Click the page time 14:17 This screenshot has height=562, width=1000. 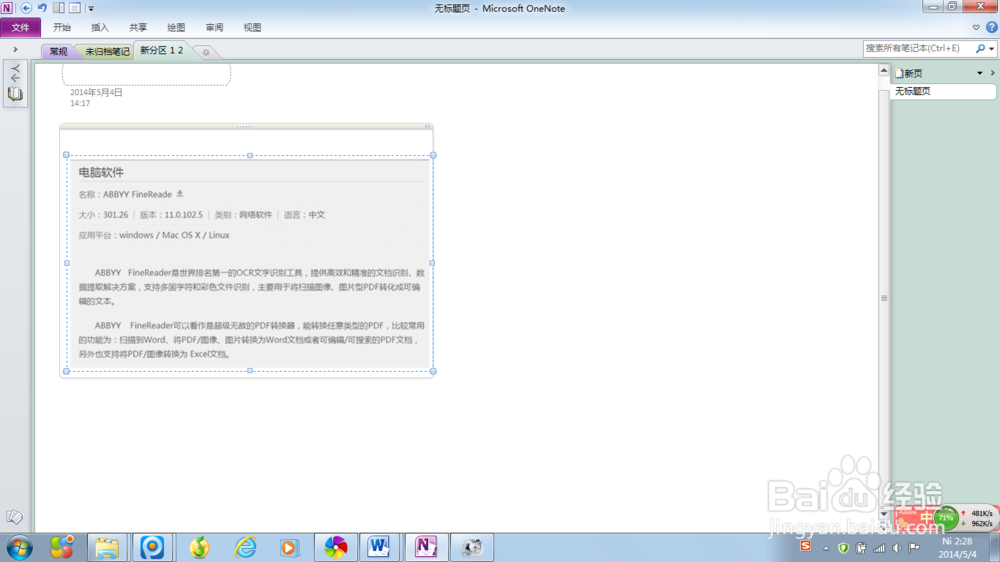[80, 103]
